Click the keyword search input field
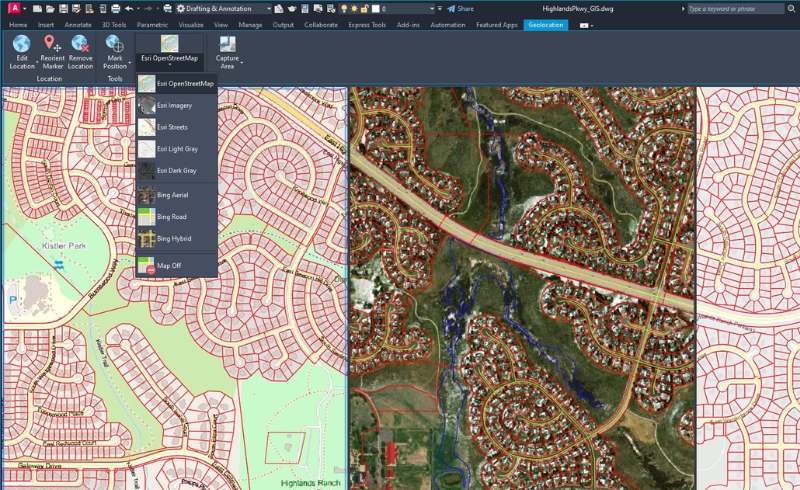Image resolution: width=800 pixels, height=490 pixels. (735, 9)
